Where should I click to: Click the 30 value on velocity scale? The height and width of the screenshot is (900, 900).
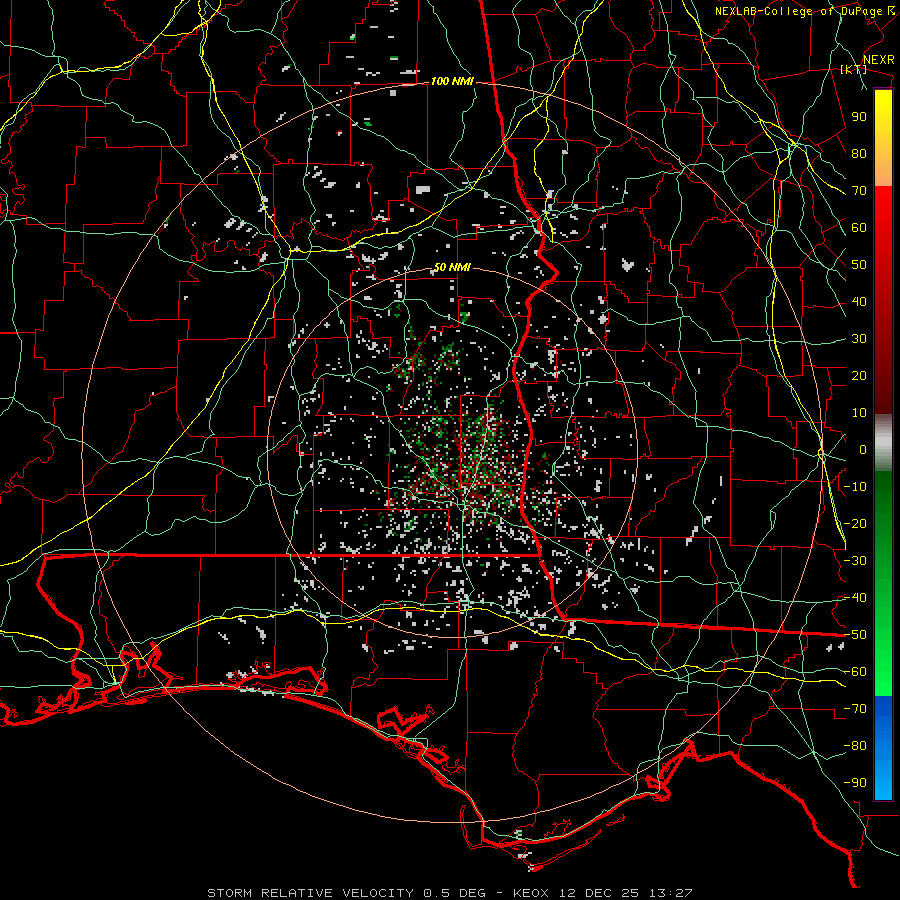(x=859, y=339)
